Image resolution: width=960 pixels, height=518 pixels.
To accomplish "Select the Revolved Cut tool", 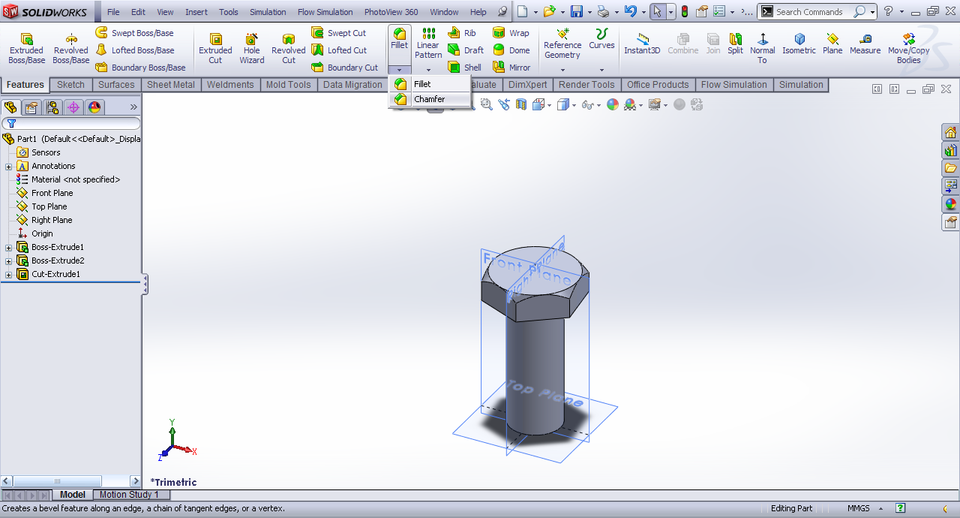I will coord(288,46).
